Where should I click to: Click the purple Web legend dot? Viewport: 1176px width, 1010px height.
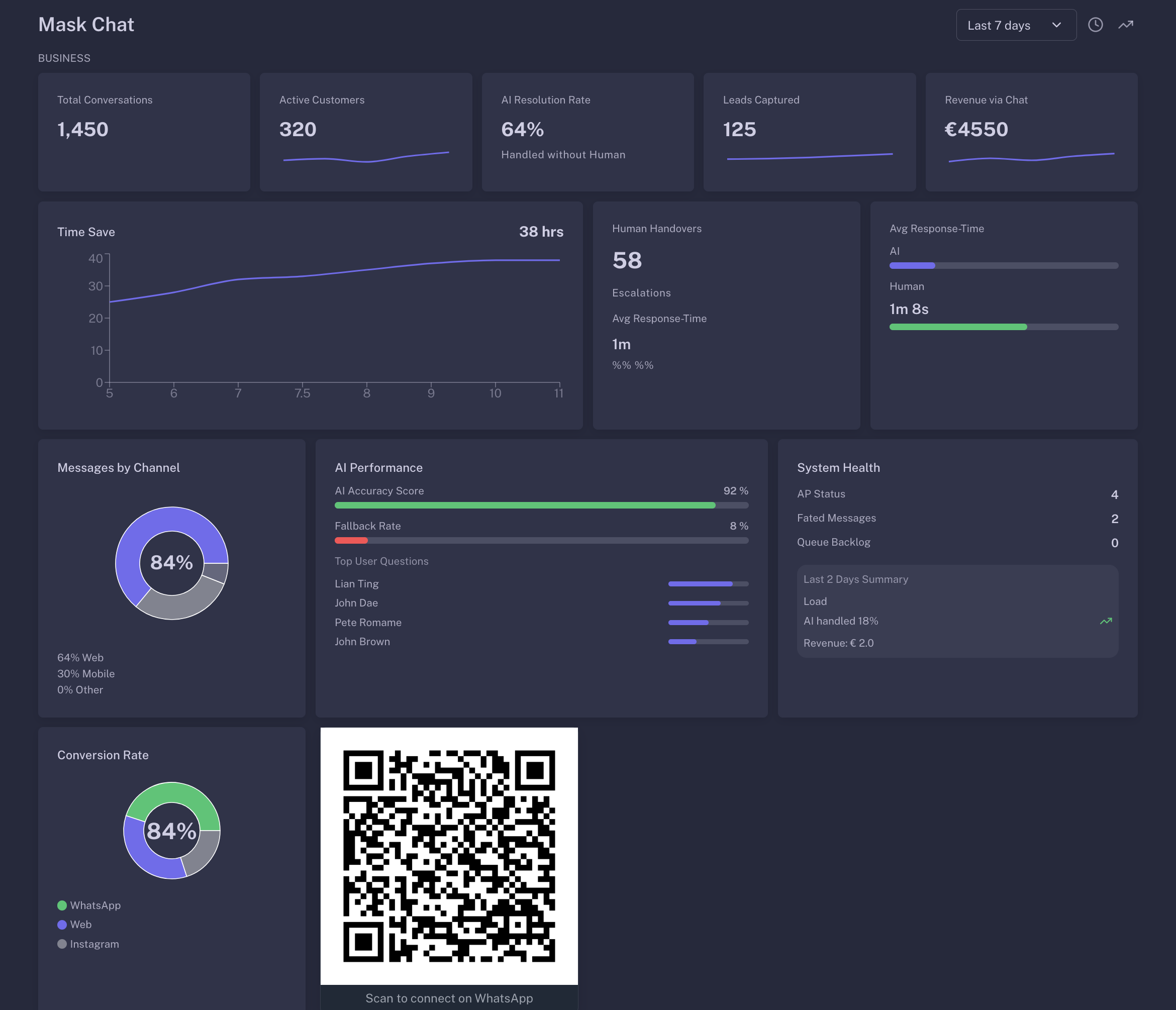pyautogui.click(x=62, y=925)
